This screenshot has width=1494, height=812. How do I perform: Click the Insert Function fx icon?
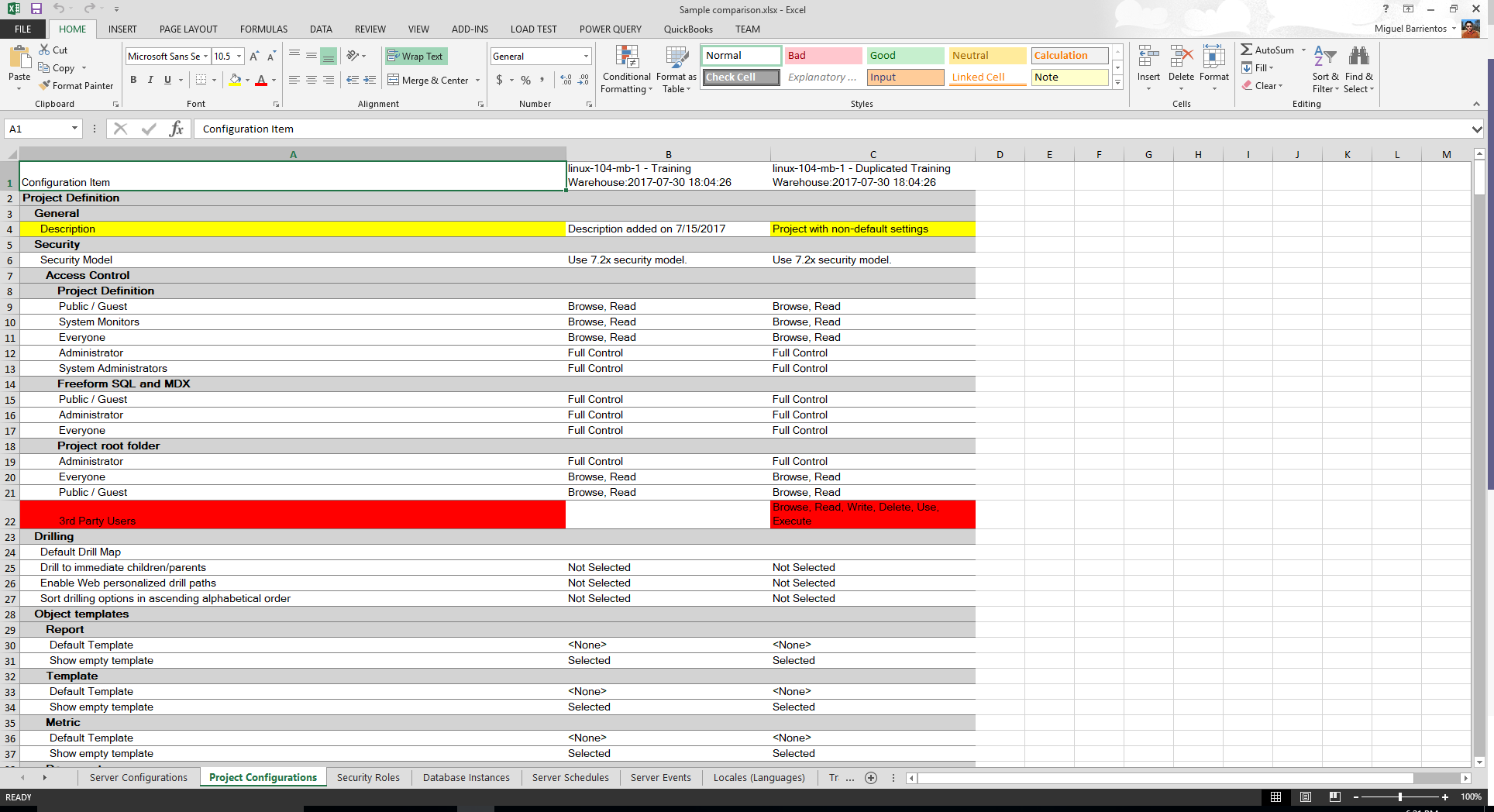coord(176,129)
